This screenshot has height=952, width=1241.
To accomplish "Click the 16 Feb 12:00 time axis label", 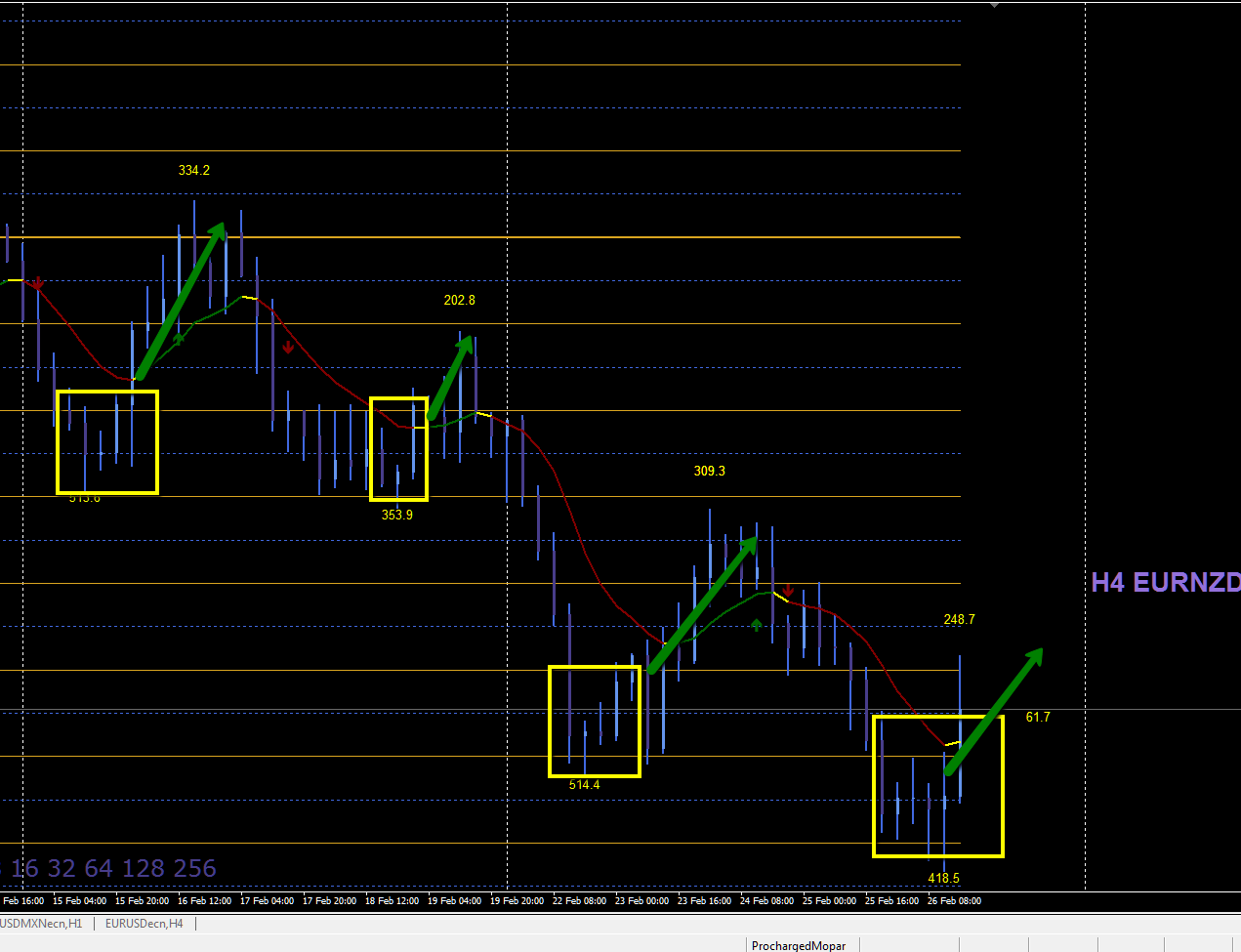I will 205,900.
